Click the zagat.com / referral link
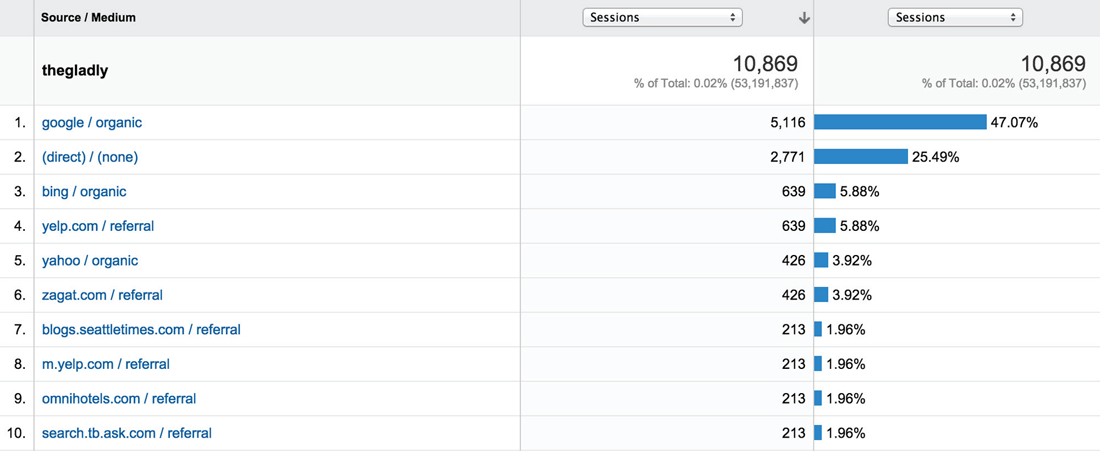The height and width of the screenshot is (453, 1100). 102,295
